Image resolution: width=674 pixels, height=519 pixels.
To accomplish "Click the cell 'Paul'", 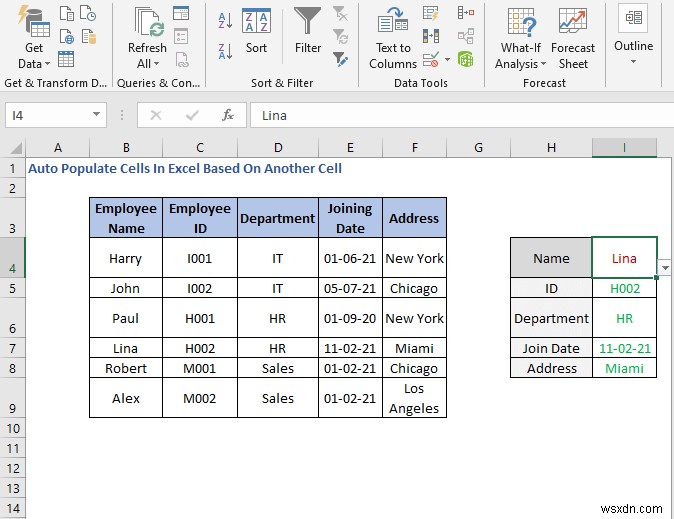I will (126, 318).
